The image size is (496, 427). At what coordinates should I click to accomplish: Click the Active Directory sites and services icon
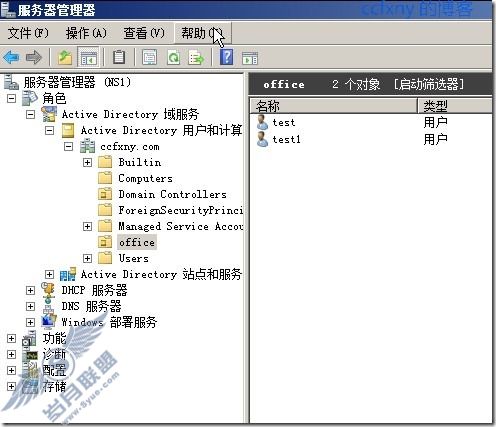[x=68, y=275]
